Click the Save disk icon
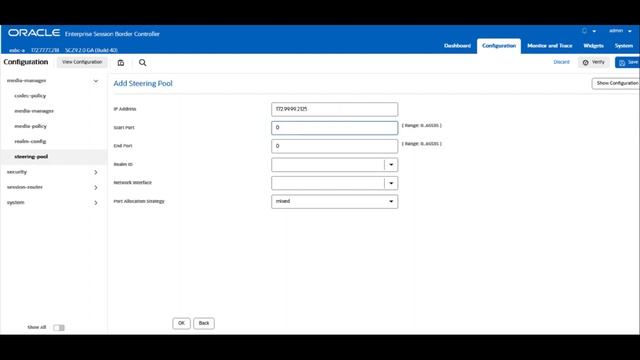The image size is (640, 360). pyautogui.click(x=622, y=62)
